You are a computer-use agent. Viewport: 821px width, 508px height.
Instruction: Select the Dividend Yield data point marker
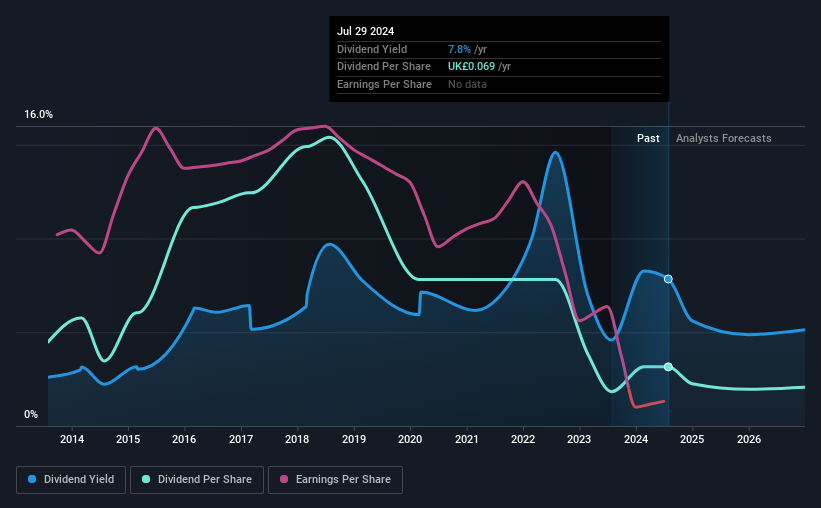click(x=668, y=279)
